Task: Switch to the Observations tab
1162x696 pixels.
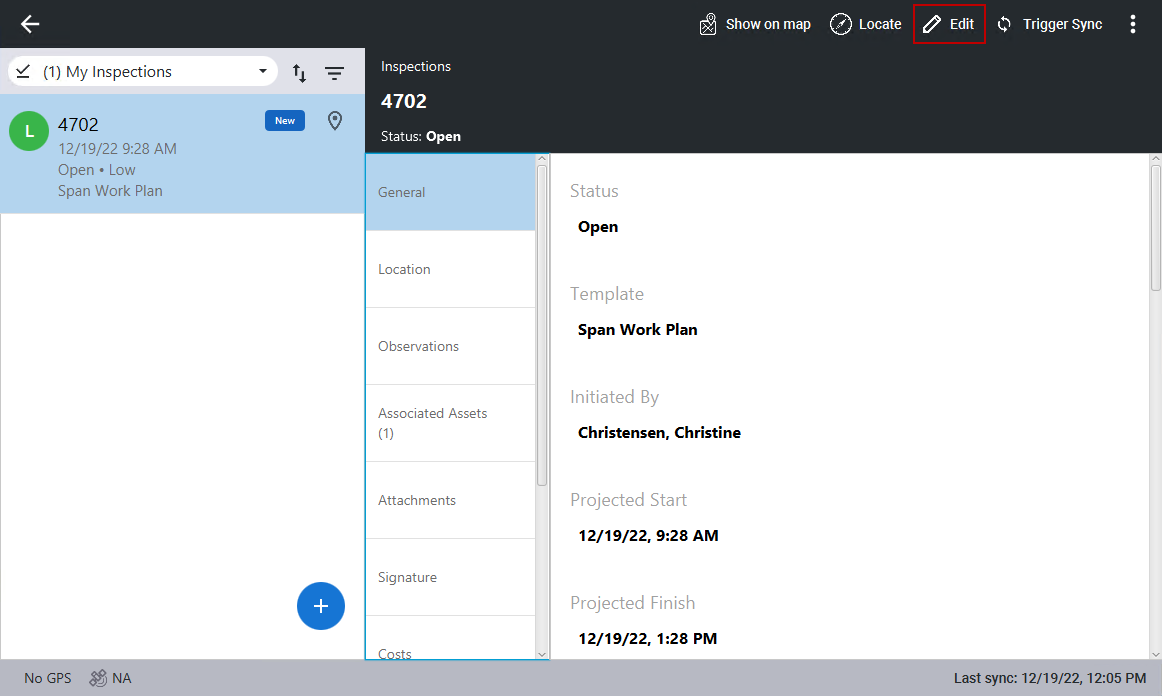Action: [x=450, y=346]
